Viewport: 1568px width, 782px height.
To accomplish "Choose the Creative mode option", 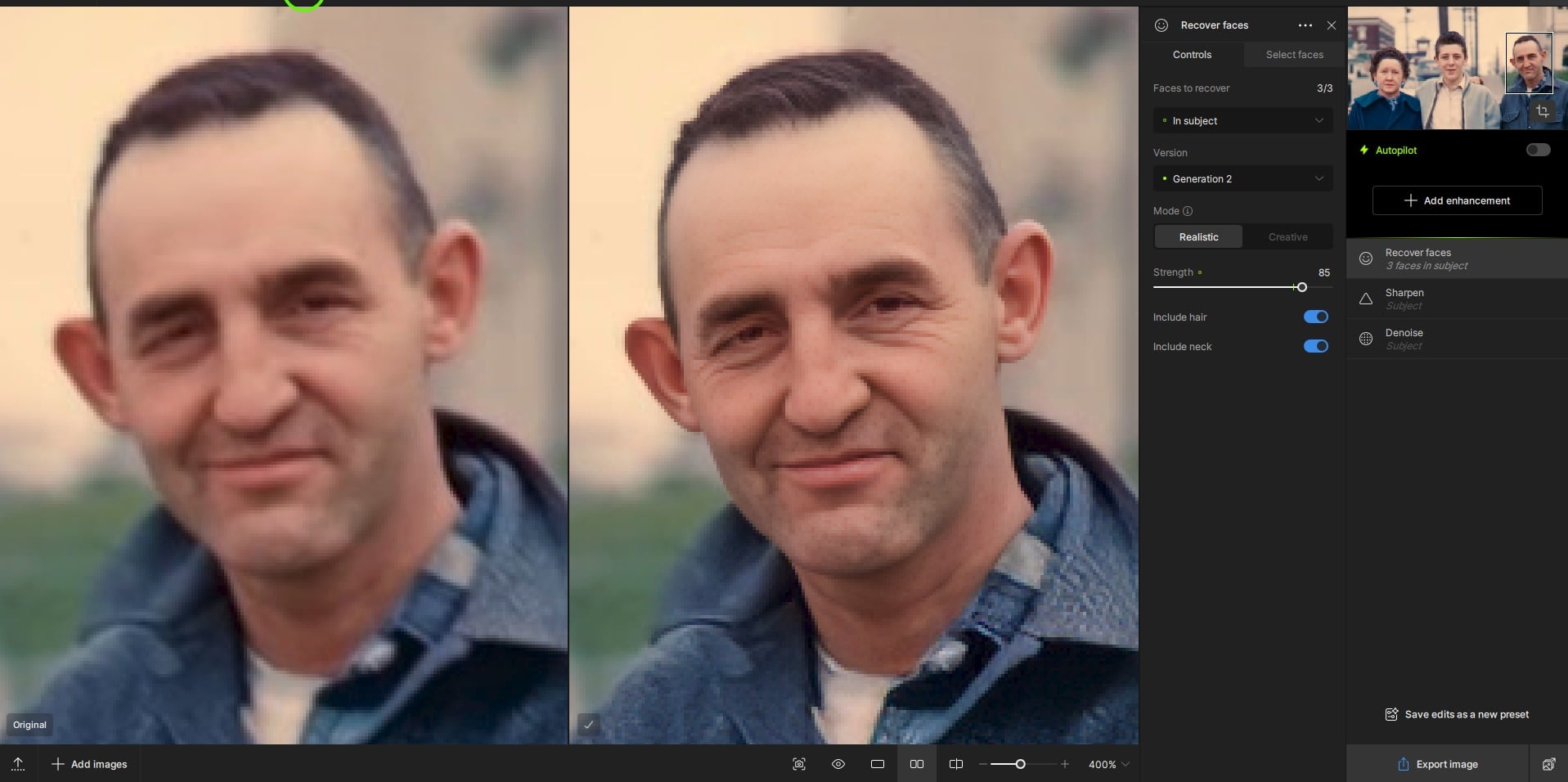I will [x=1287, y=237].
